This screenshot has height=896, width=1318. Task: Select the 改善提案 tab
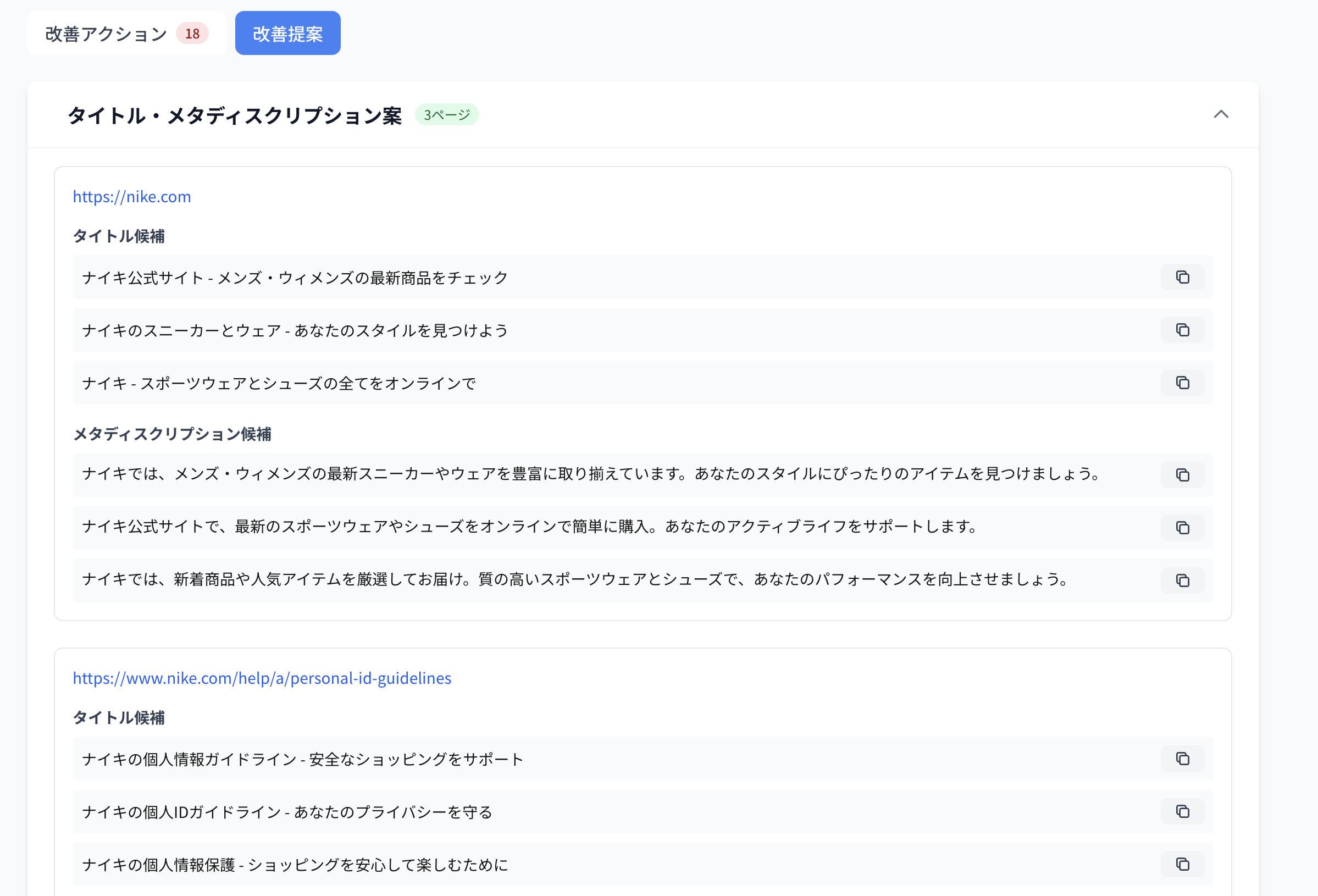(287, 33)
